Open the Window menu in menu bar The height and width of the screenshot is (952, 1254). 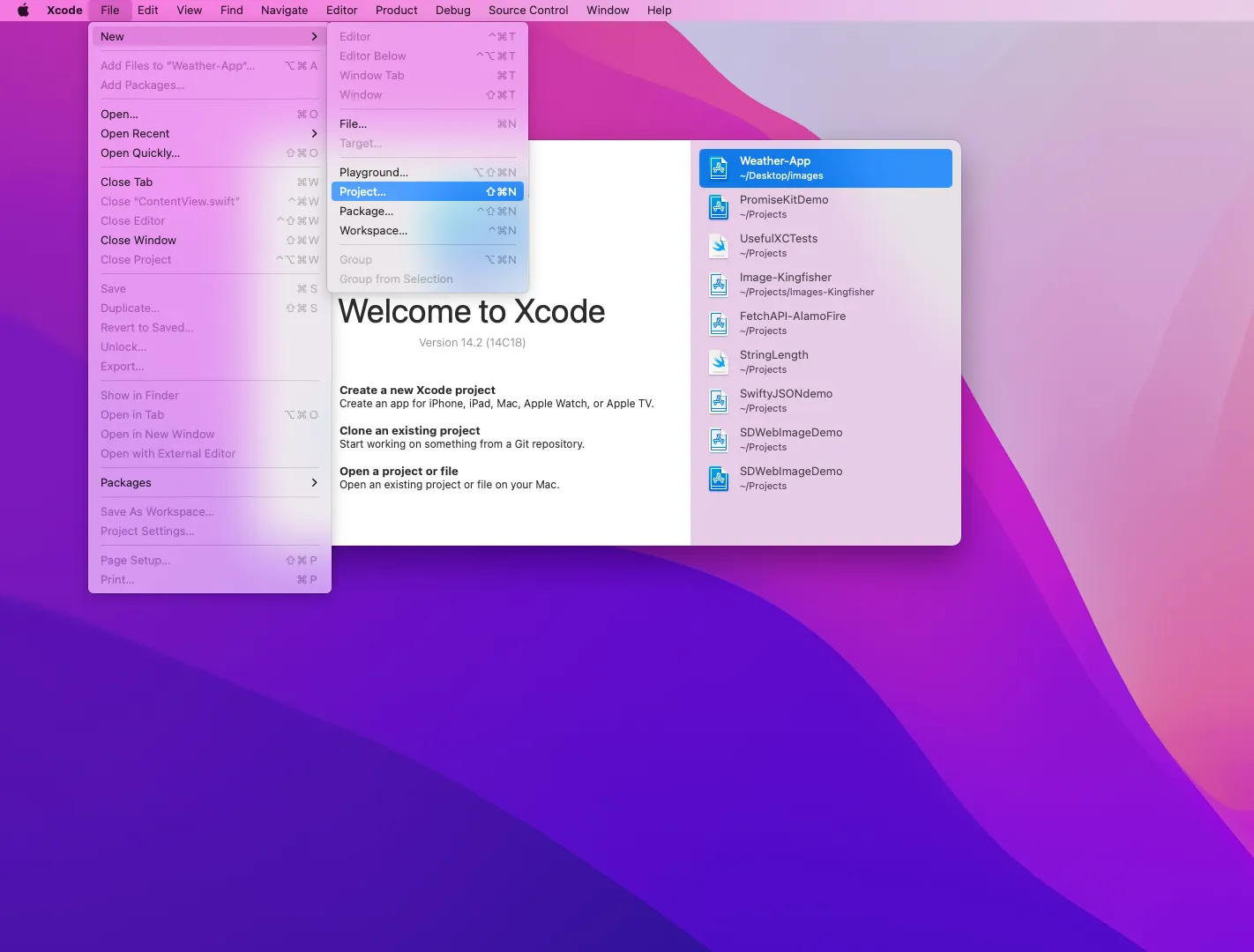(608, 11)
